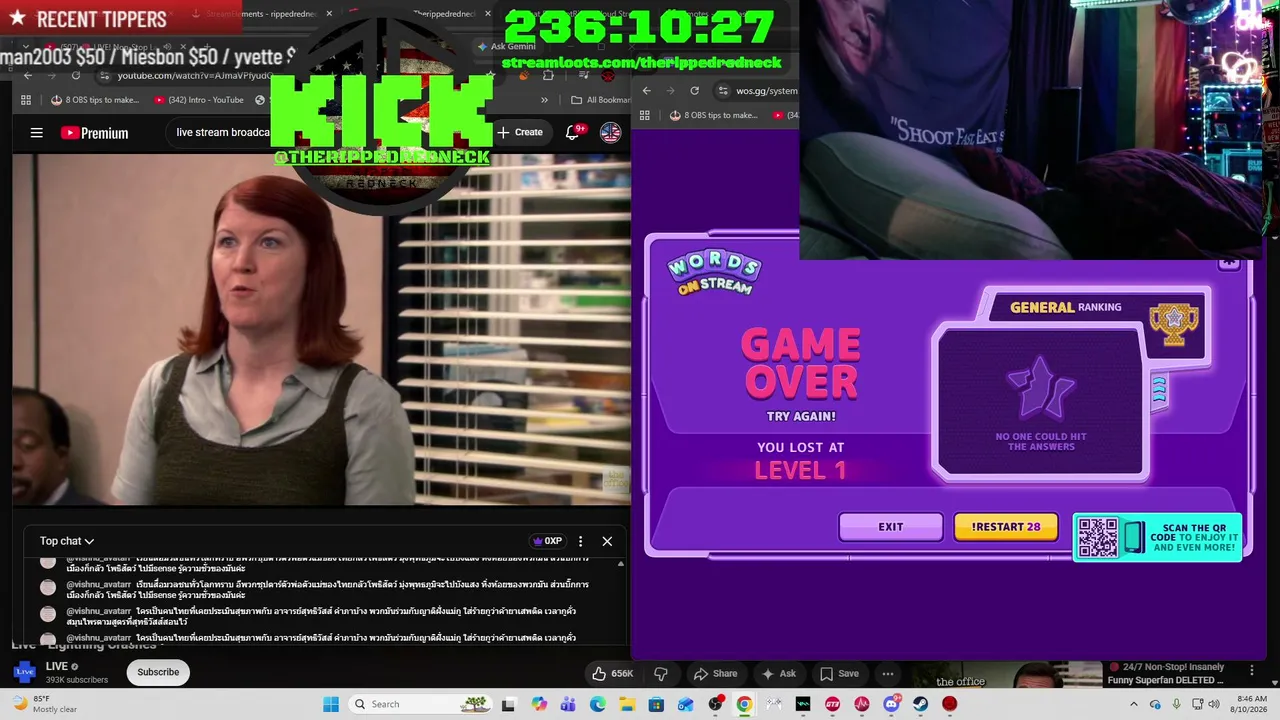Open the Top chat filter dropdown
This screenshot has height=720, width=1280.
point(67,541)
